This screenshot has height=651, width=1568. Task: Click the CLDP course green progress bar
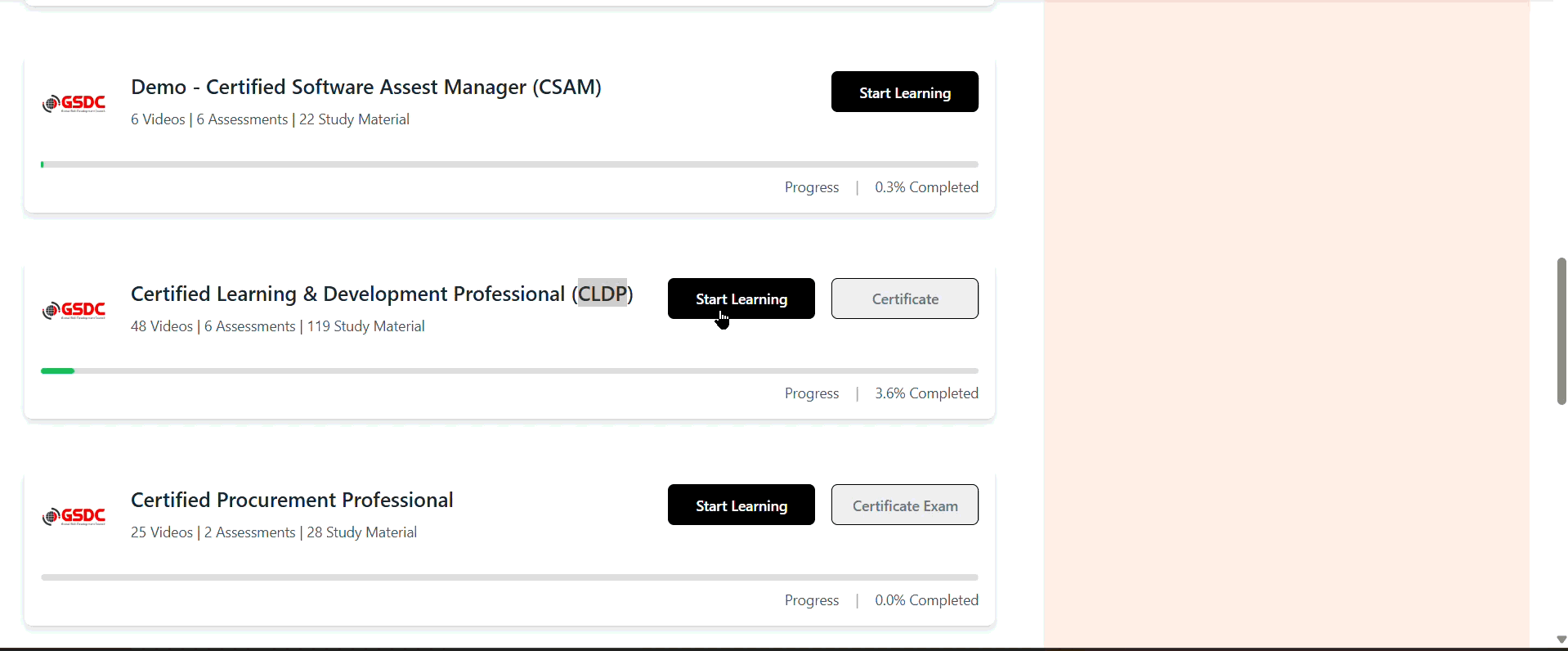[x=57, y=371]
